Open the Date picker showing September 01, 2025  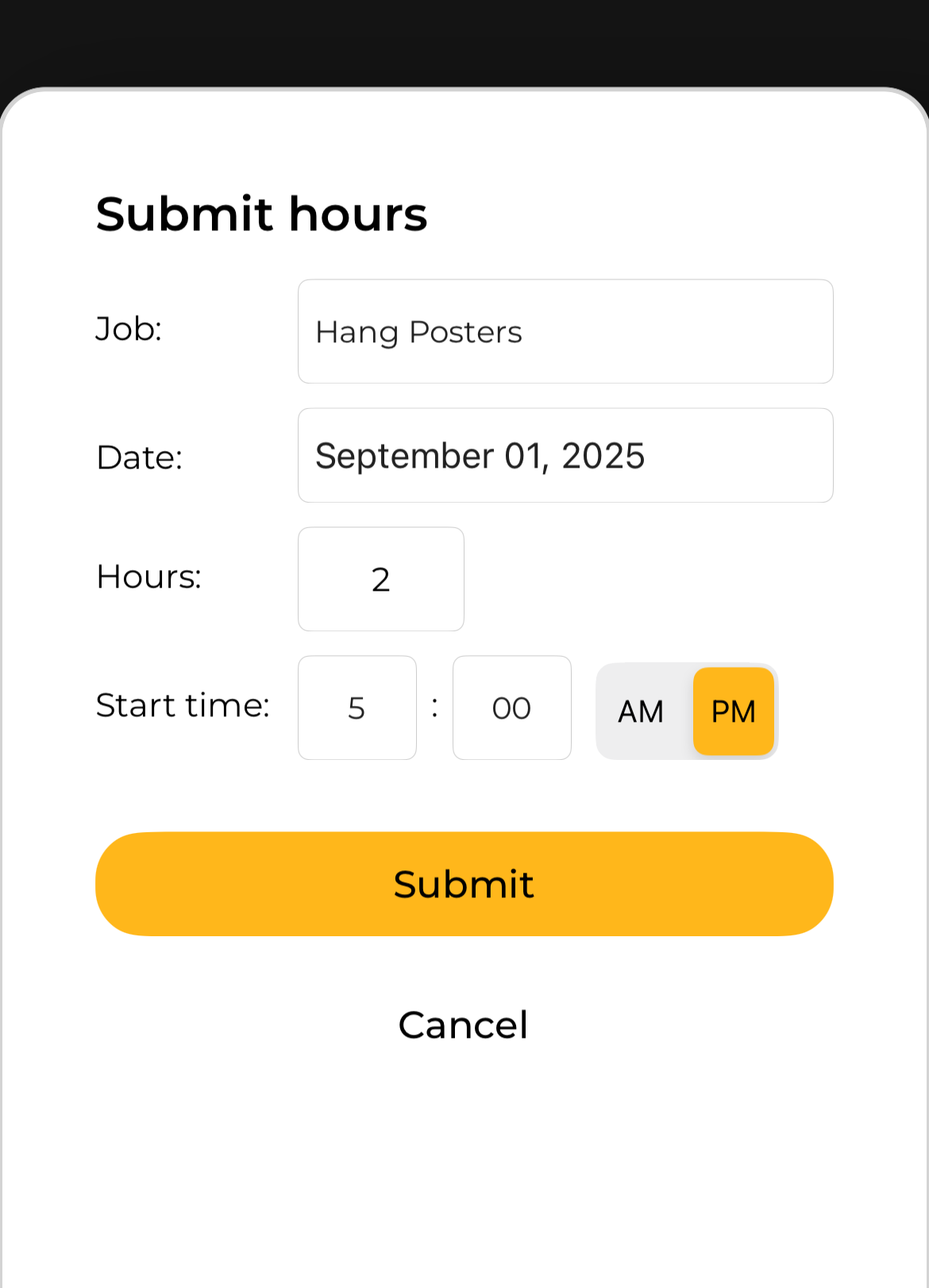565,455
